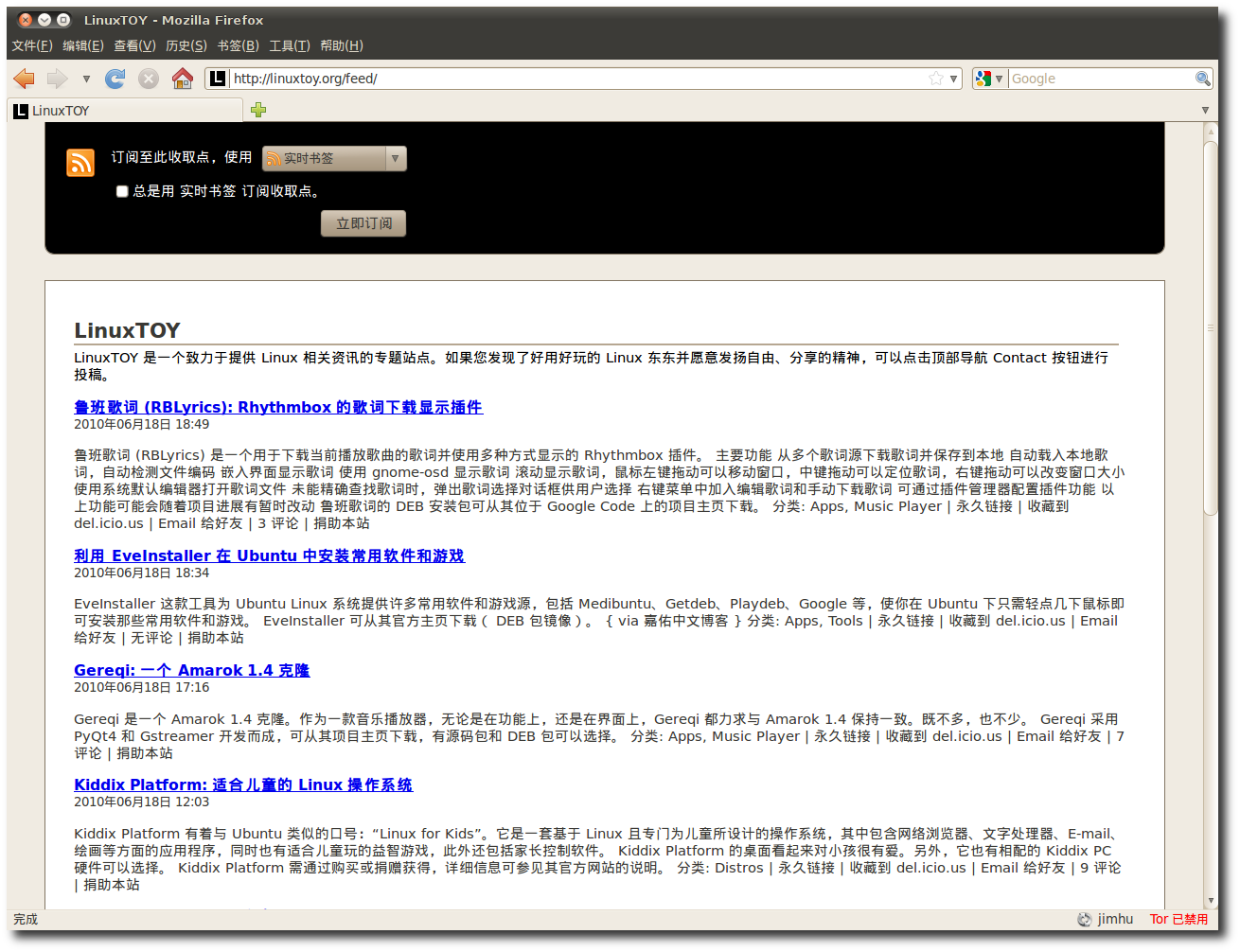This screenshot has height=952, width=1240.
Task: Select the LinuxTOY tab
Action: pos(126,111)
